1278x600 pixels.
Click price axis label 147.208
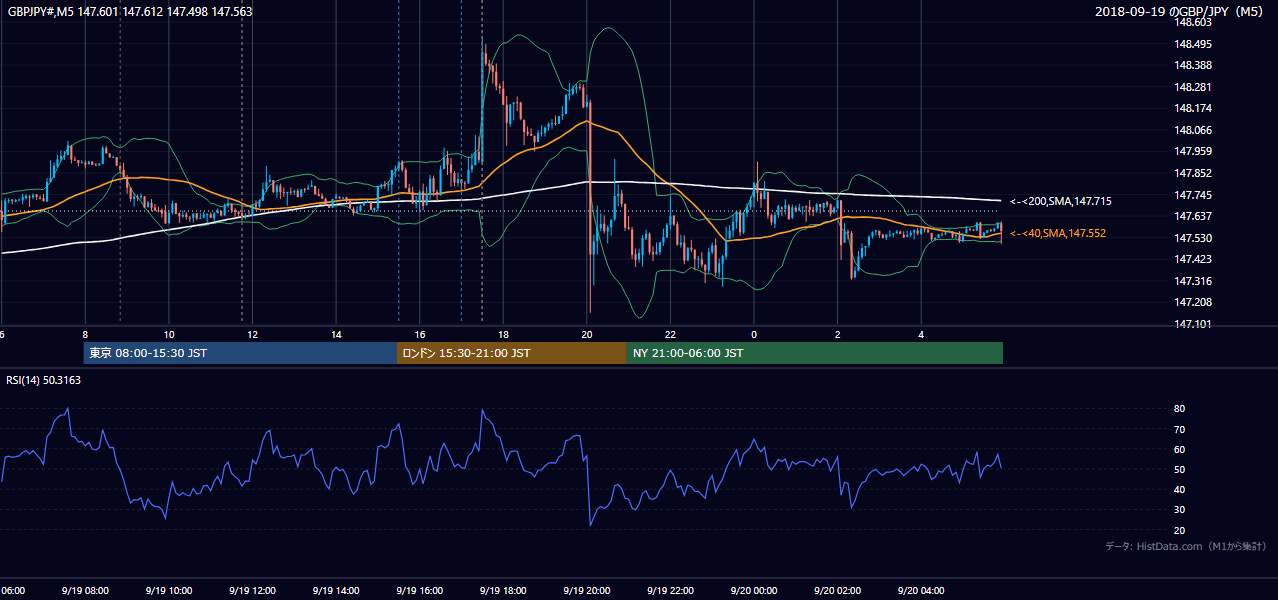pos(1192,302)
